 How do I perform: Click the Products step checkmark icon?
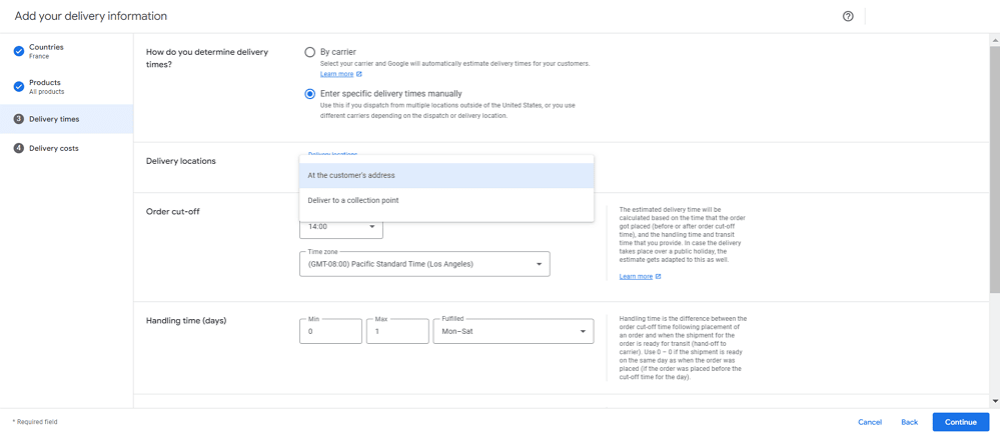[19, 86]
